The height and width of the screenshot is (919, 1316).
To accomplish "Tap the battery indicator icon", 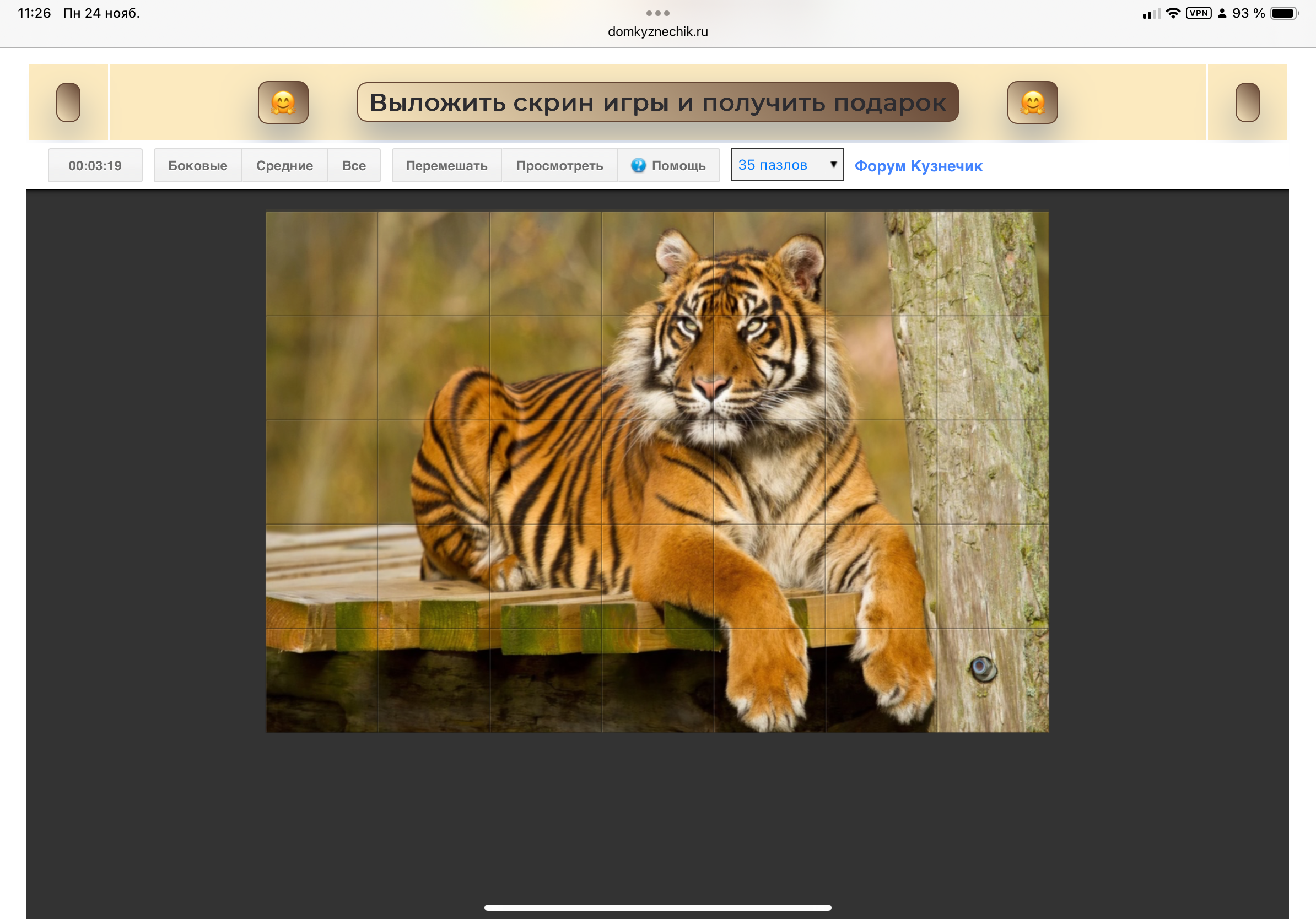I will [x=1283, y=13].
